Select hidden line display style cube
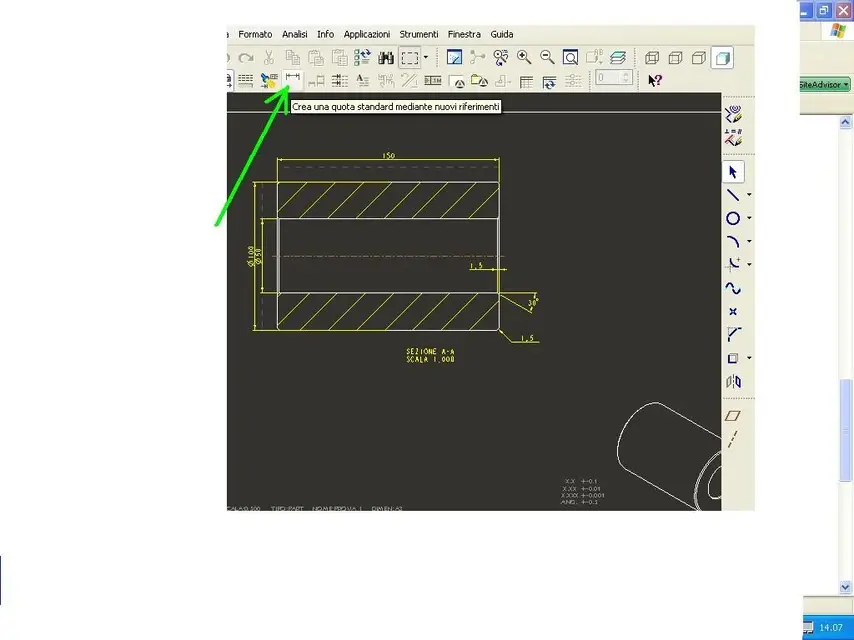The image size is (854, 640). click(675, 58)
